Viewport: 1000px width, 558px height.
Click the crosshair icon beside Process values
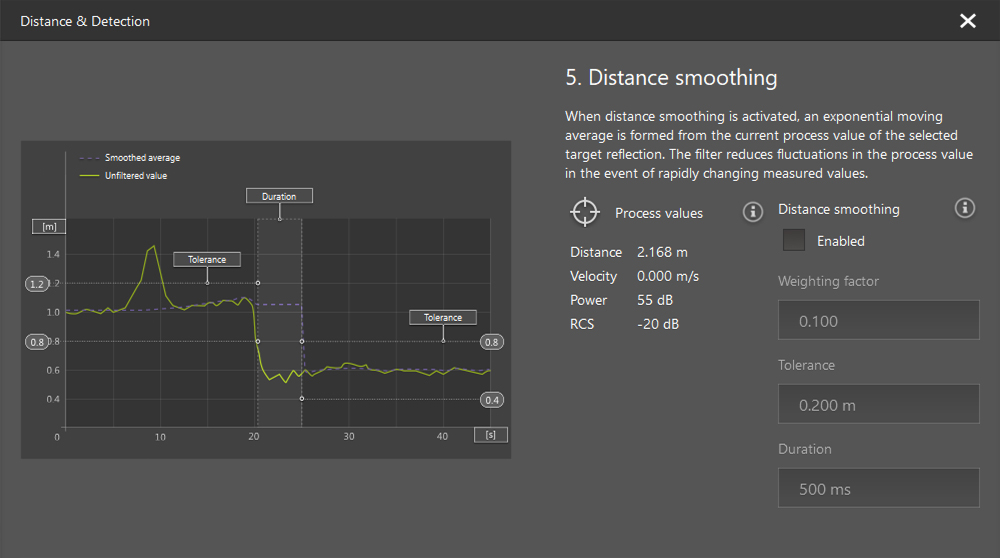(x=585, y=212)
